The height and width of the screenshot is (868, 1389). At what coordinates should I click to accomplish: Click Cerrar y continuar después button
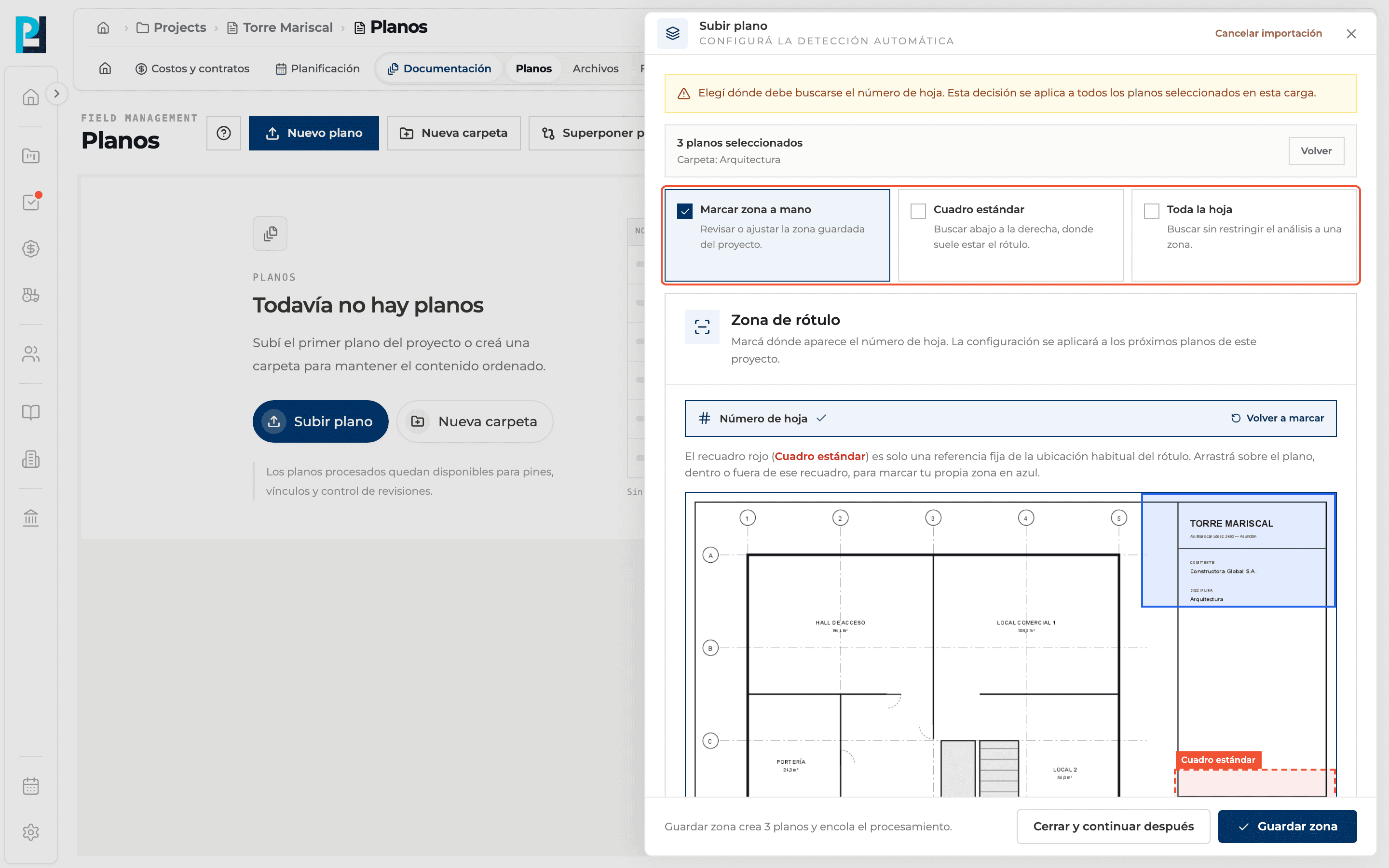pyautogui.click(x=1113, y=826)
